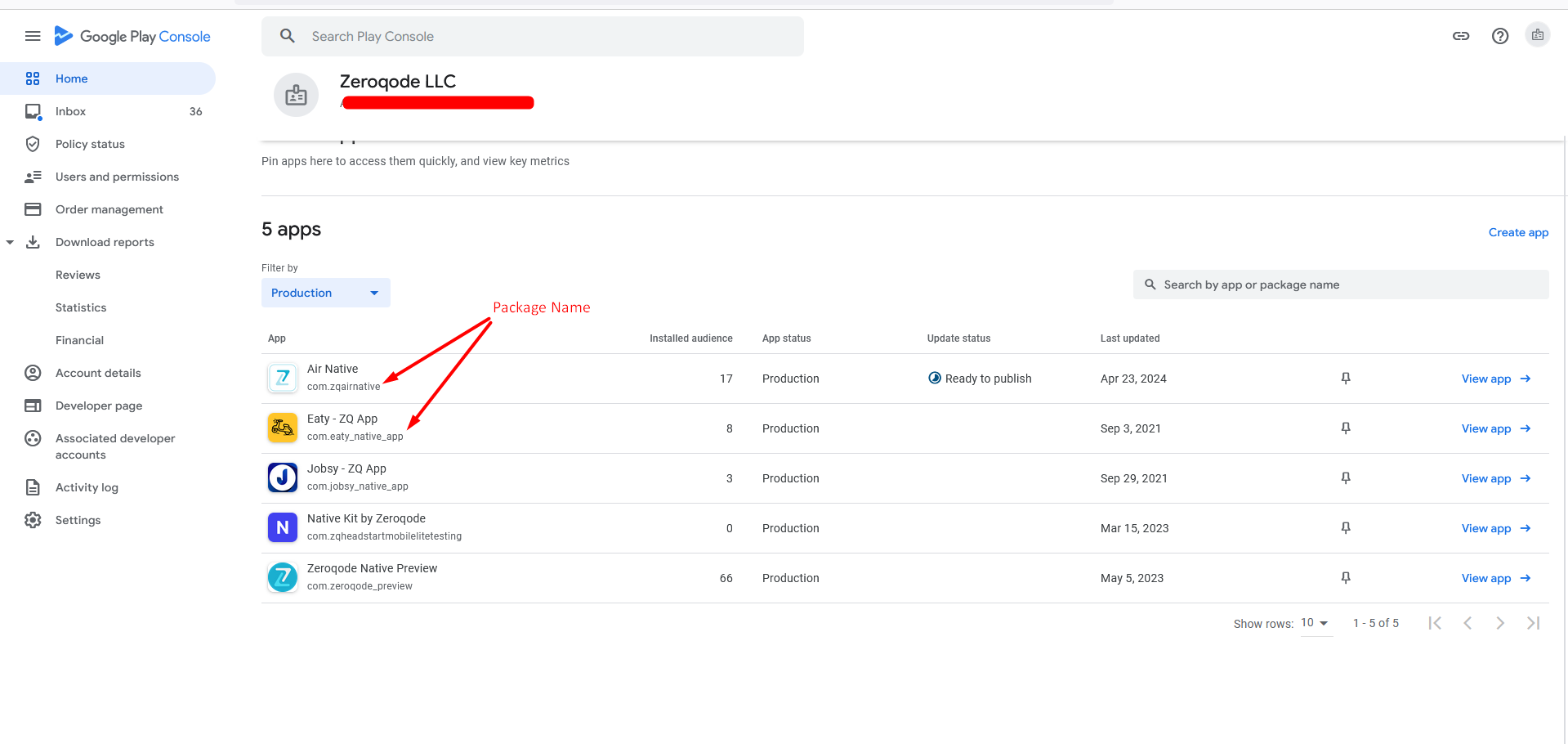
Task: Click the Zeroqode Native Preview app icon
Action: pos(283,577)
